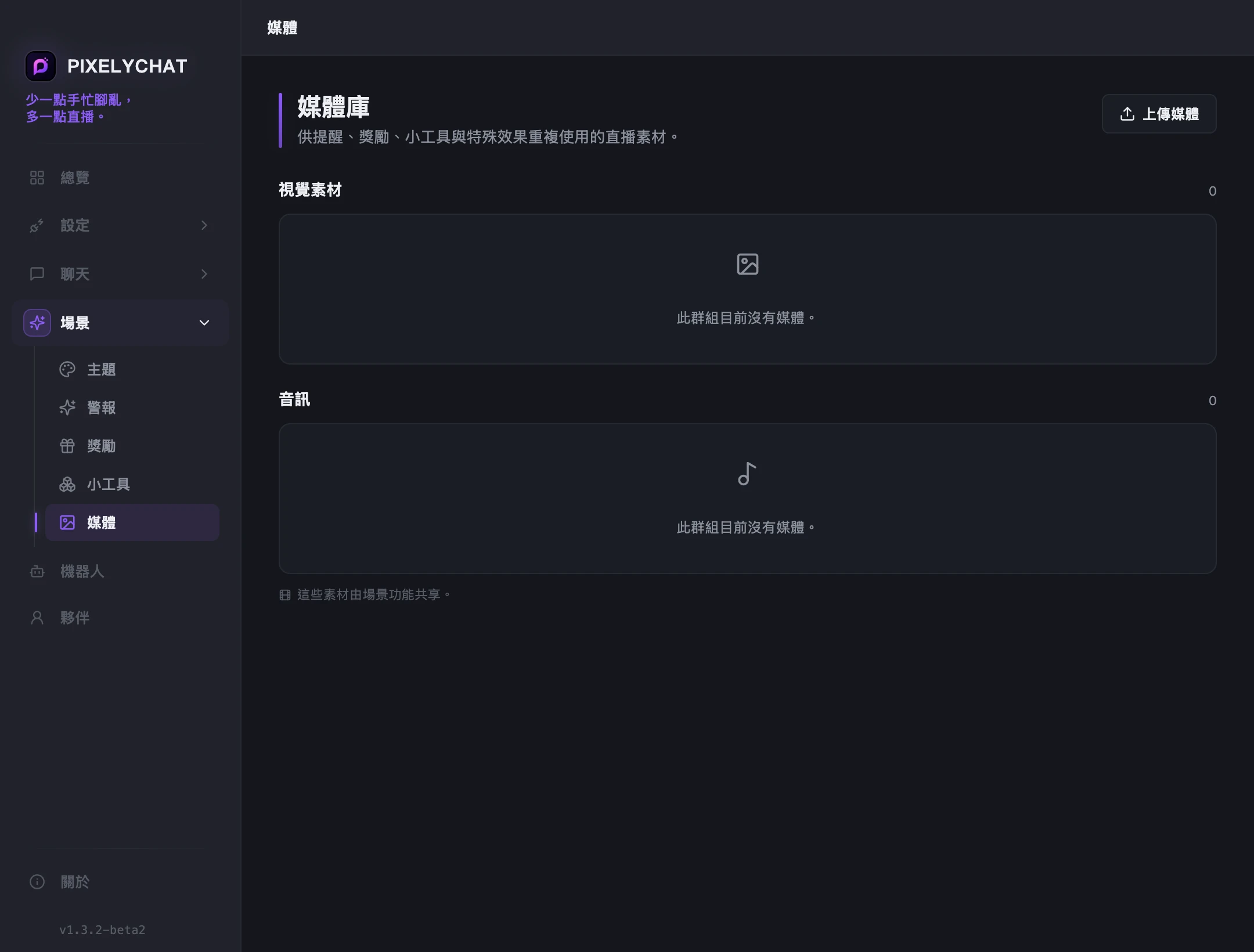Open the 機器人 page
Image resolution: width=1254 pixels, height=952 pixels.
pyautogui.click(x=120, y=571)
